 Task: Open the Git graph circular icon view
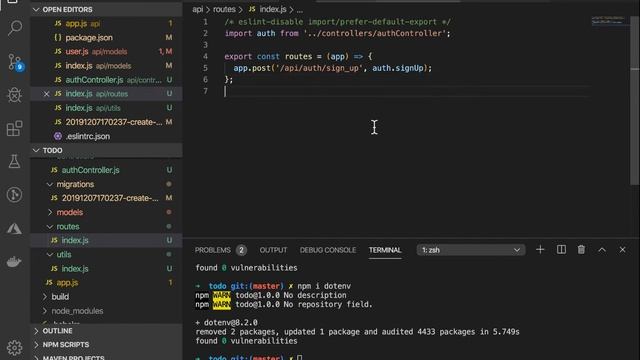[15, 195]
